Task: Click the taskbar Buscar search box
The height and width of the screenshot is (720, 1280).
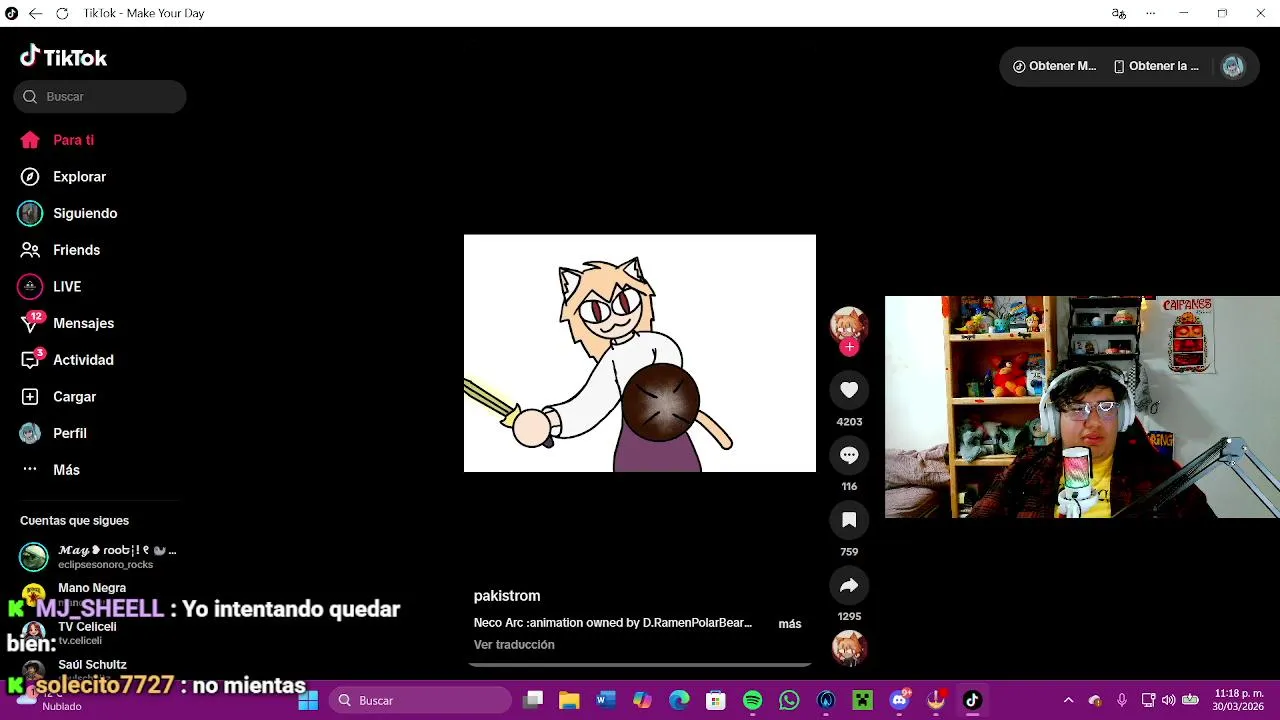Action: (420, 700)
